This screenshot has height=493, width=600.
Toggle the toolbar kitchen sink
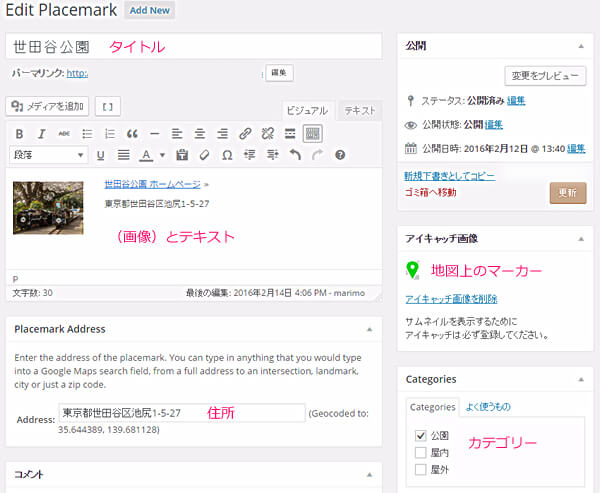point(313,134)
